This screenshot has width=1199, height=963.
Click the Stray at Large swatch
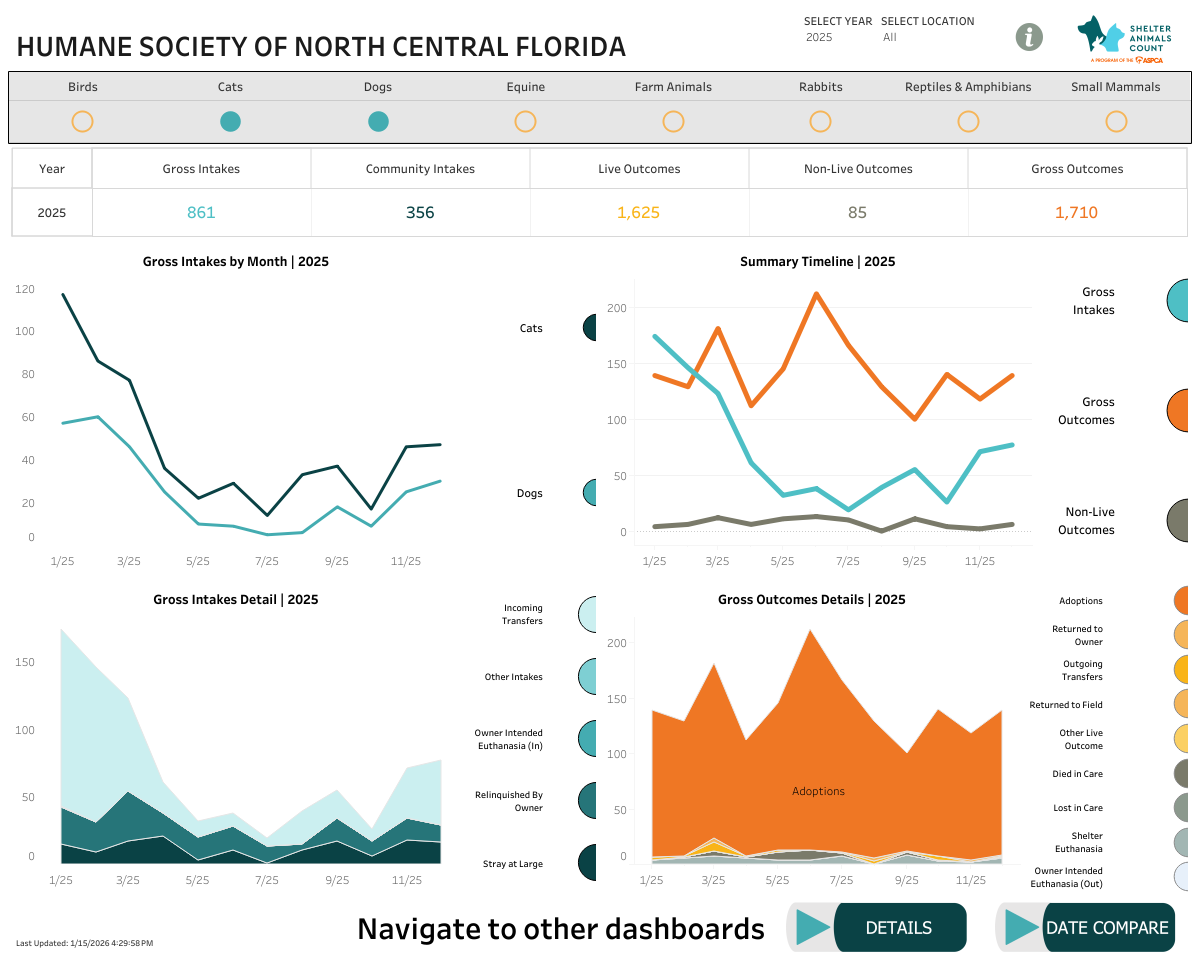[x=587, y=863]
